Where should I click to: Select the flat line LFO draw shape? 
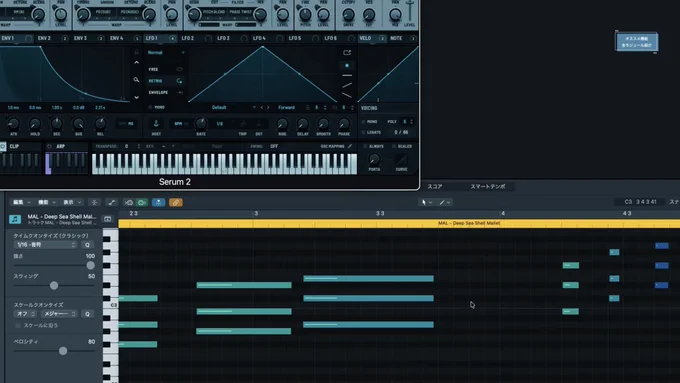347,75
